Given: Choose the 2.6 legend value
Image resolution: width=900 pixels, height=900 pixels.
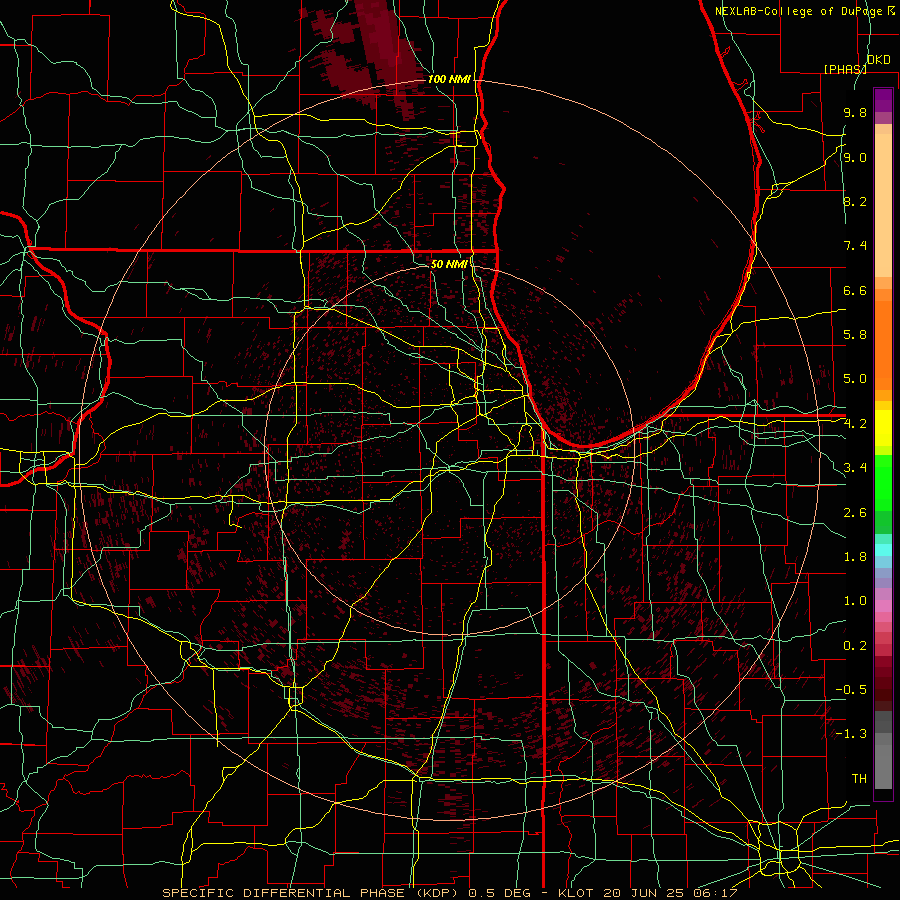Looking at the screenshot, I should coord(855,513).
